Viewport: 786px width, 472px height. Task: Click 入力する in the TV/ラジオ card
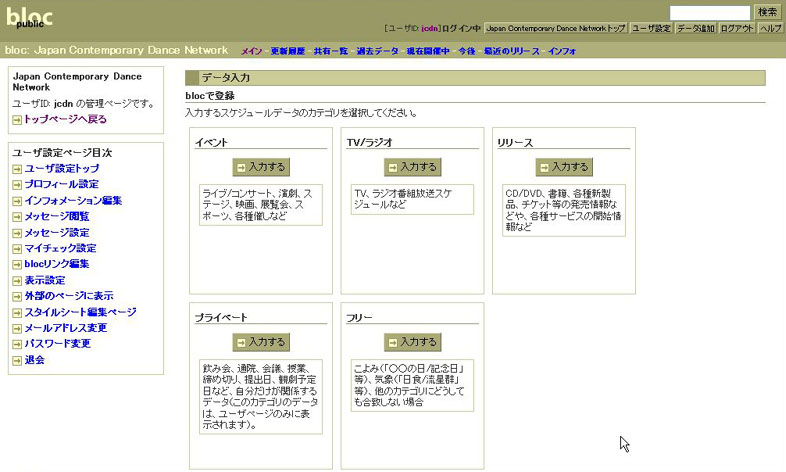tap(413, 167)
